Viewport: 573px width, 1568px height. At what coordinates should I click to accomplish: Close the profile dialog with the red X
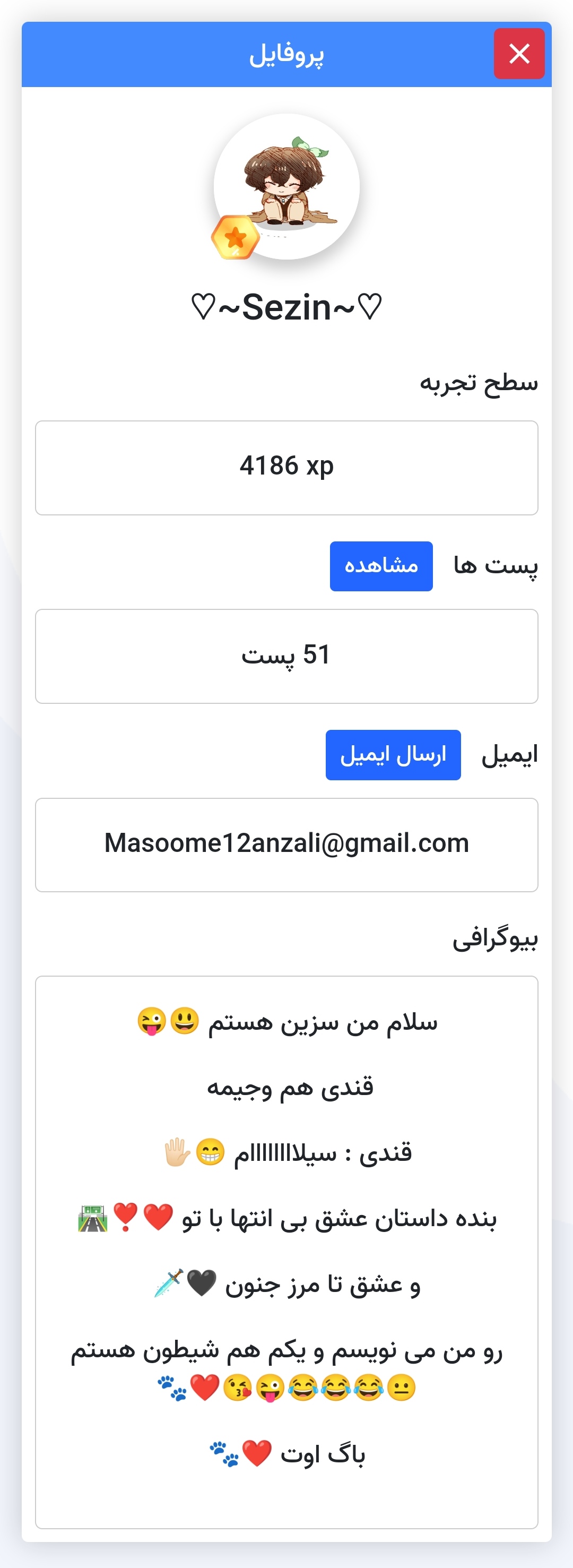tap(519, 54)
